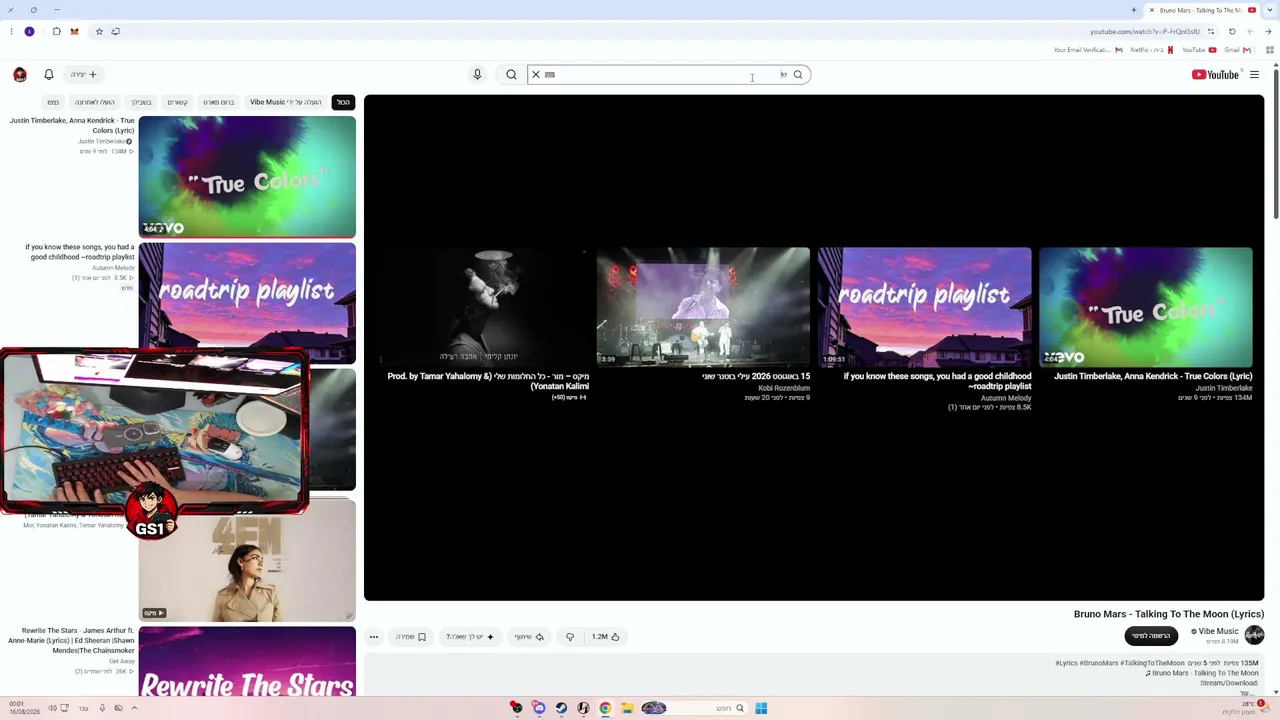This screenshot has width=1280, height=720.
Task: Open Discord from the taskbar
Action: point(539,708)
